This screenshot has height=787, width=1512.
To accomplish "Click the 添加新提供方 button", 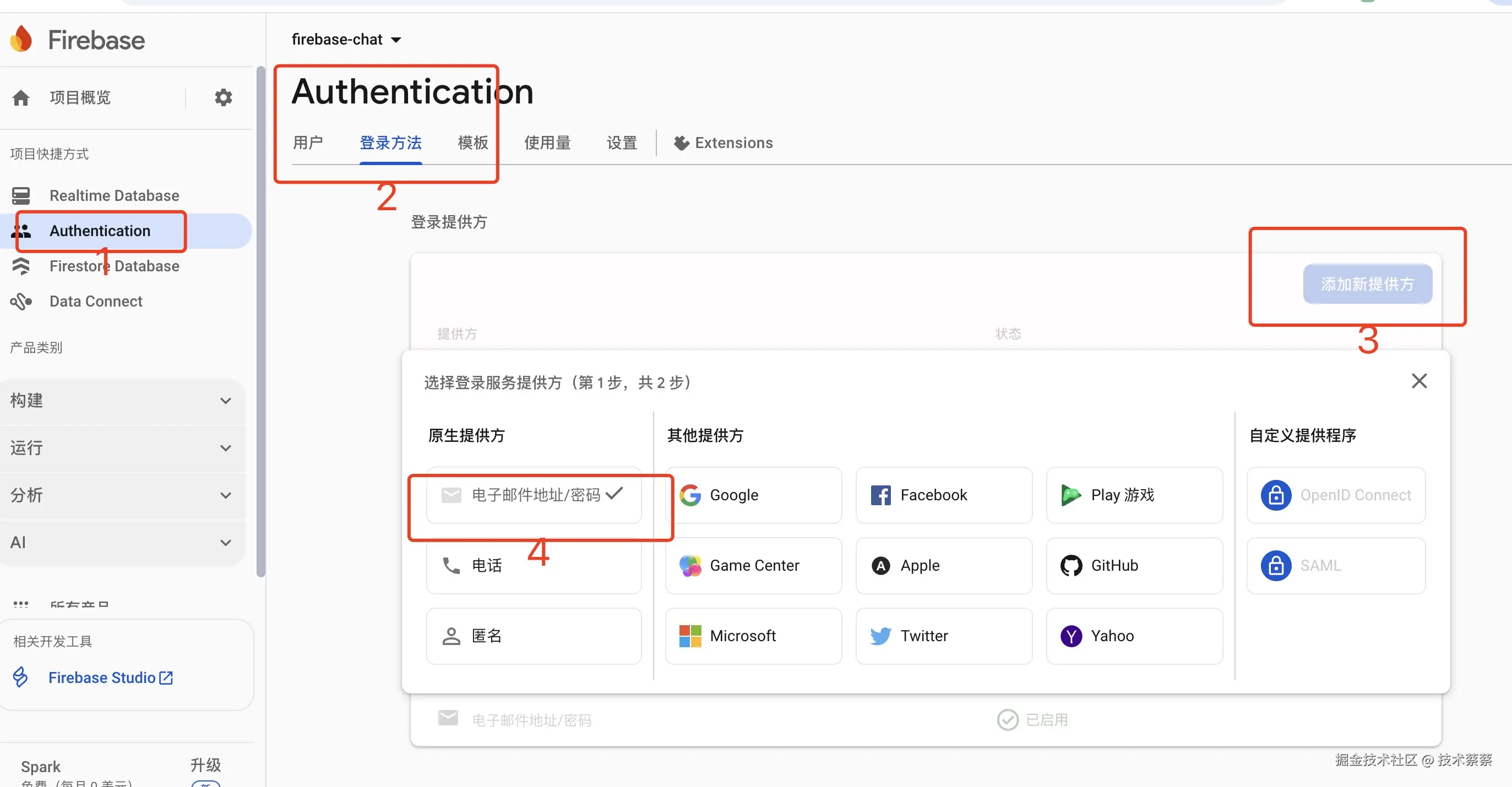I will pos(1367,284).
